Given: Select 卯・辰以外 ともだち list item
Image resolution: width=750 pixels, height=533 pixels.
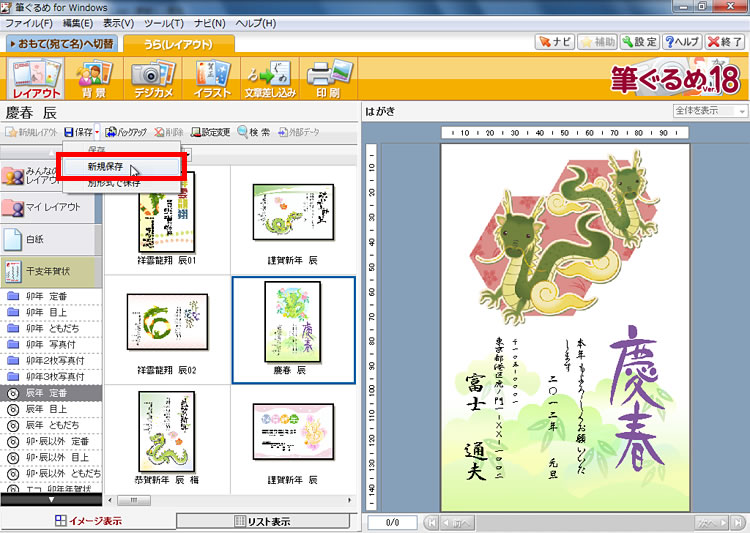Looking at the screenshot, I should [x=51, y=473].
